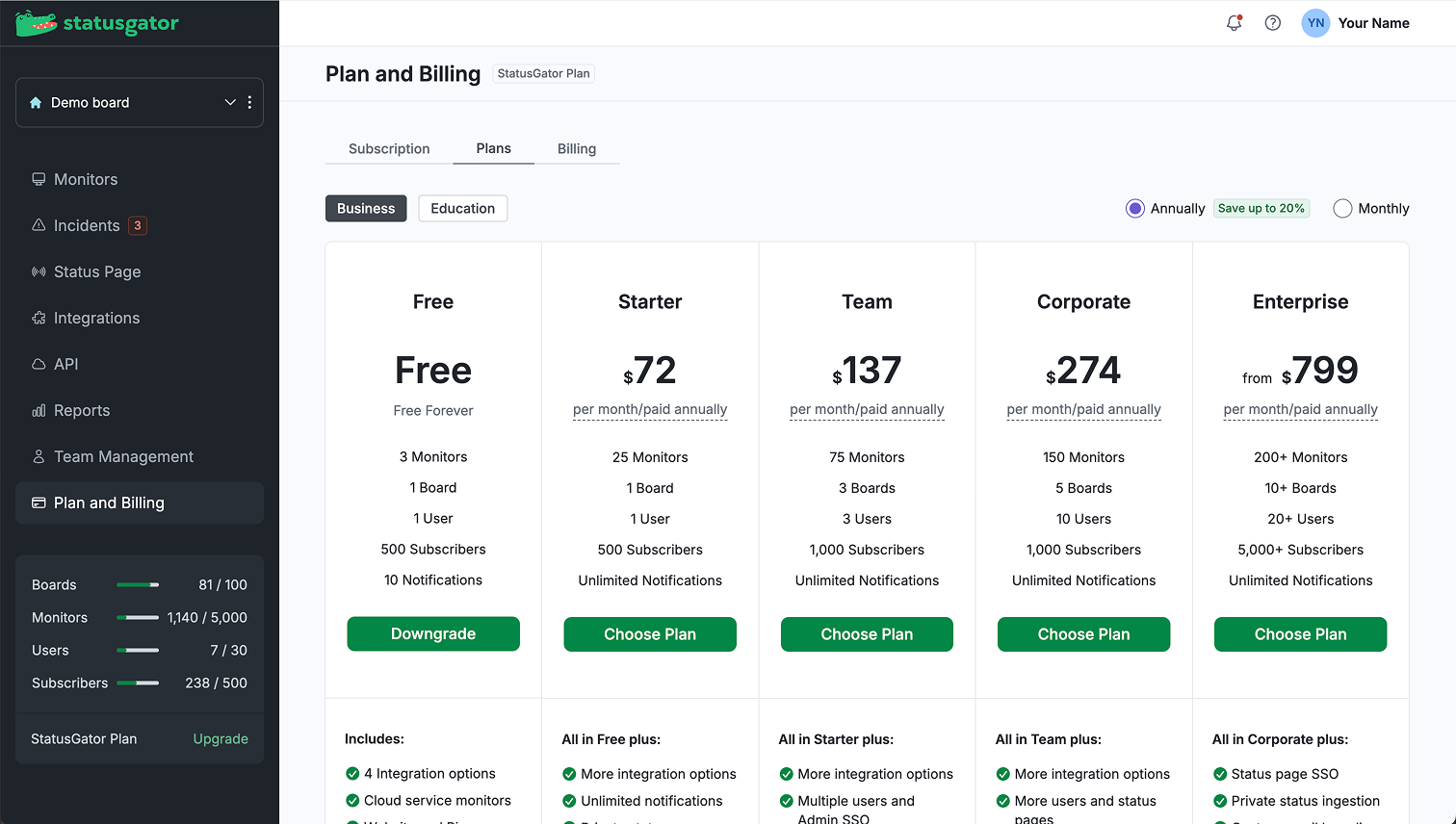Click check icon beside Cloud service monitors

[x=352, y=801]
